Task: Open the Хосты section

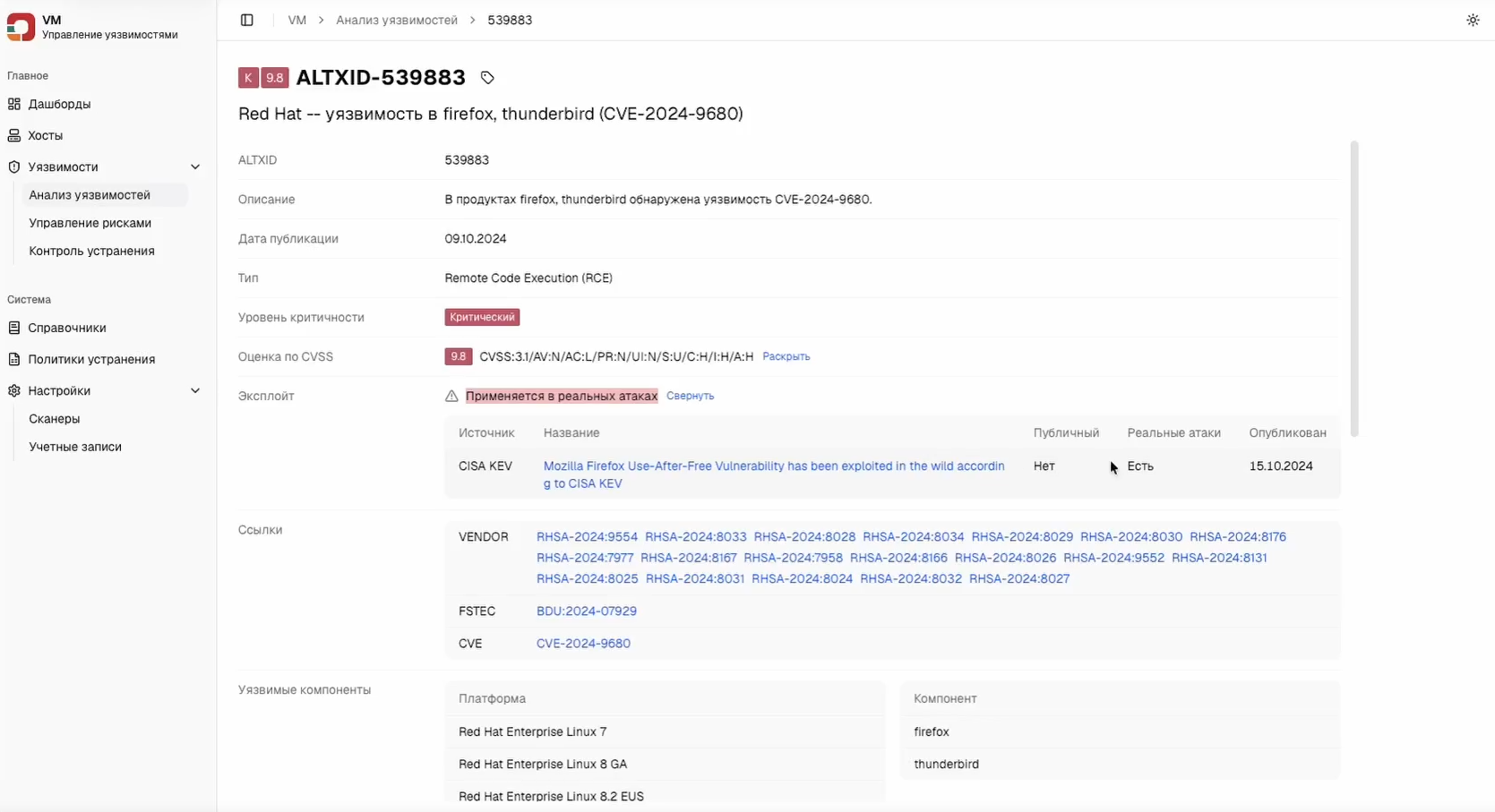Action: coord(45,135)
